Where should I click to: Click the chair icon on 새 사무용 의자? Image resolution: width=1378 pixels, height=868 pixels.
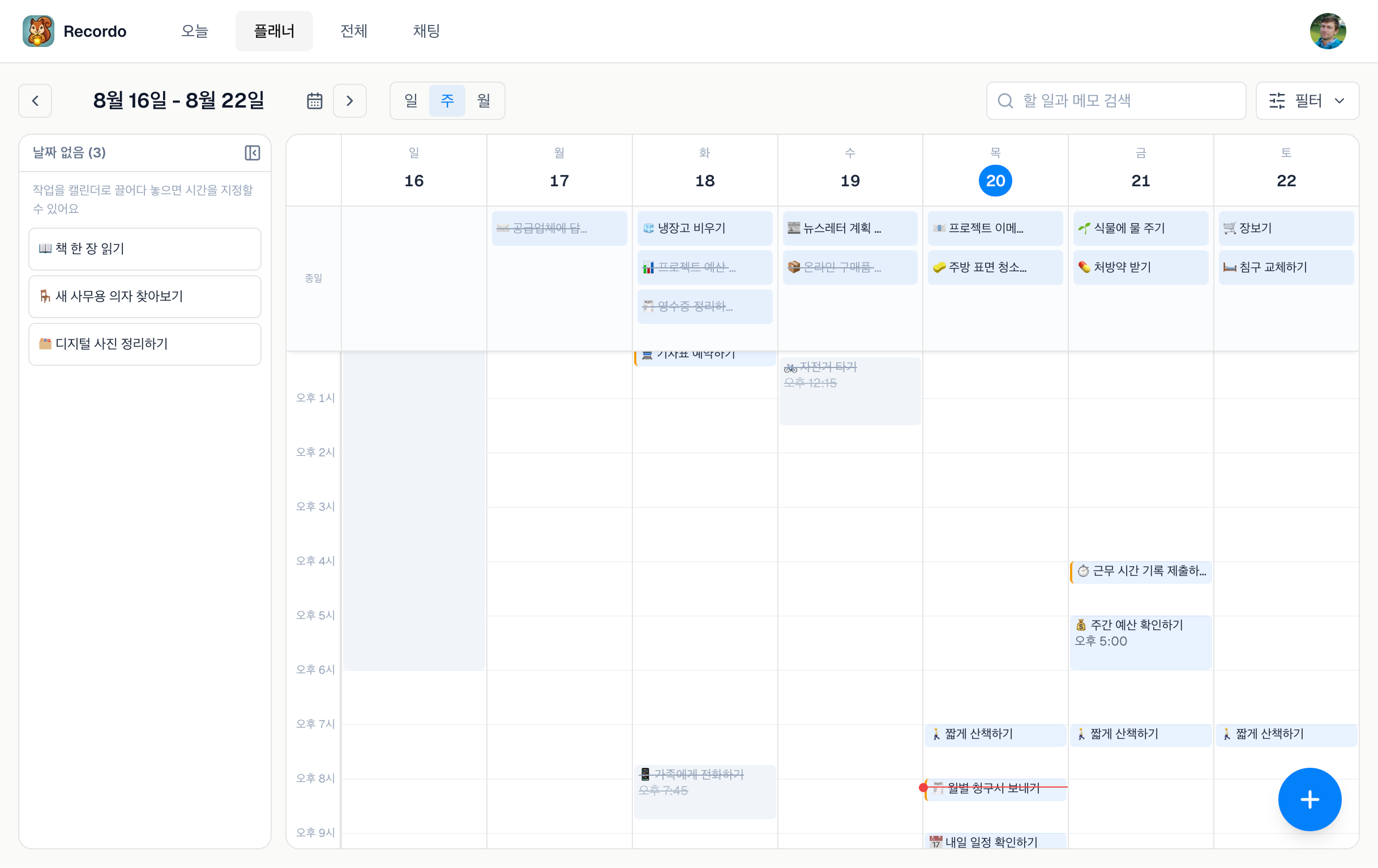[x=45, y=296]
